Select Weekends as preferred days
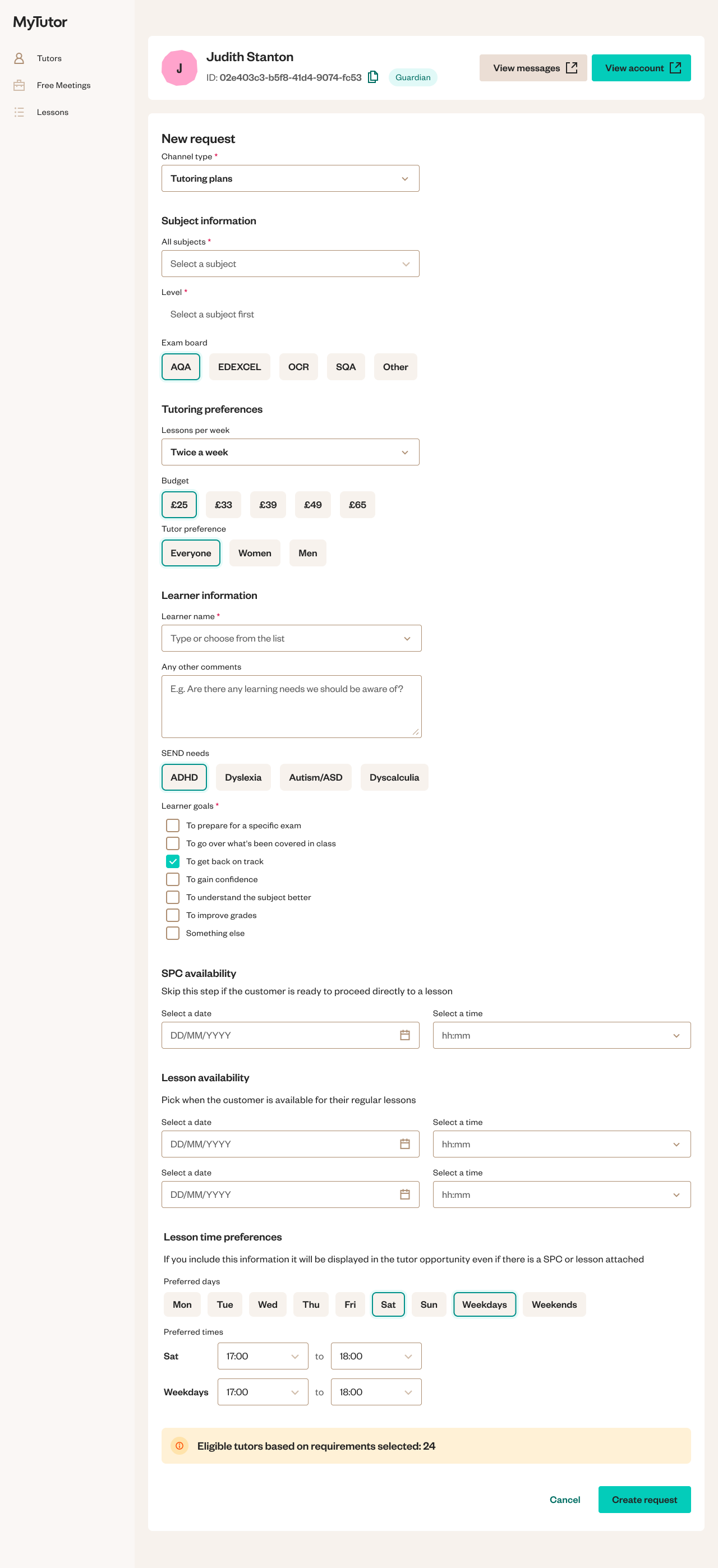This screenshot has width=718, height=1568. tap(554, 1304)
